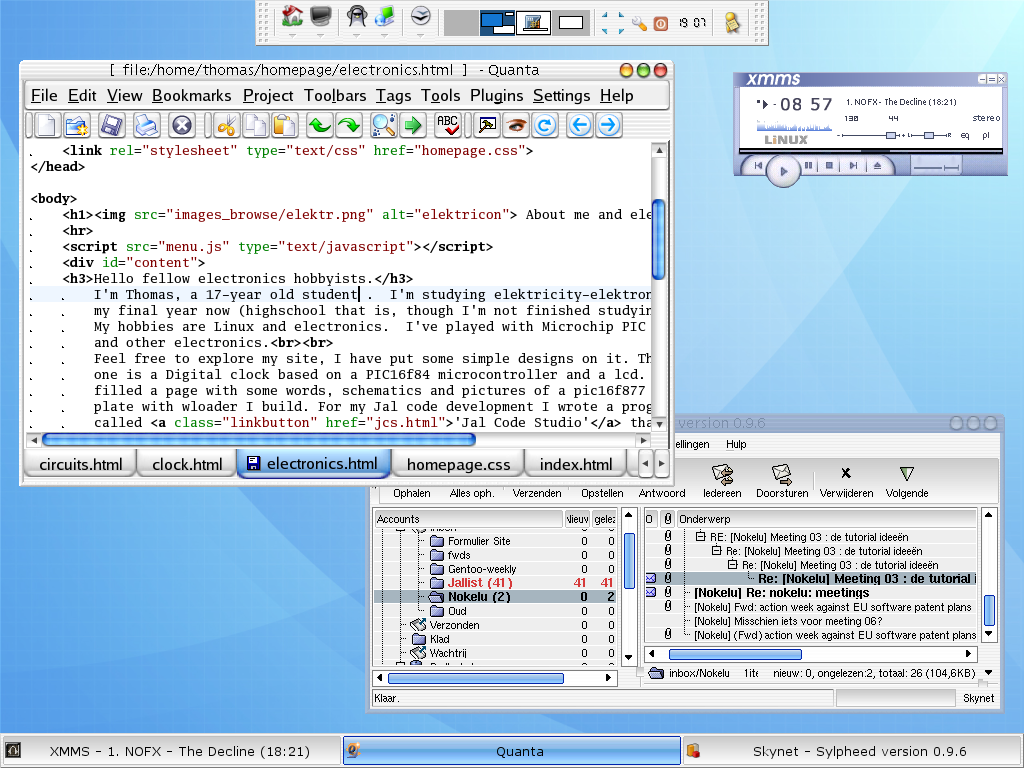Open the arrow menu under the globe icon
Image resolution: width=1024 pixels, height=768 pixels.
click(x=385, y=35)
